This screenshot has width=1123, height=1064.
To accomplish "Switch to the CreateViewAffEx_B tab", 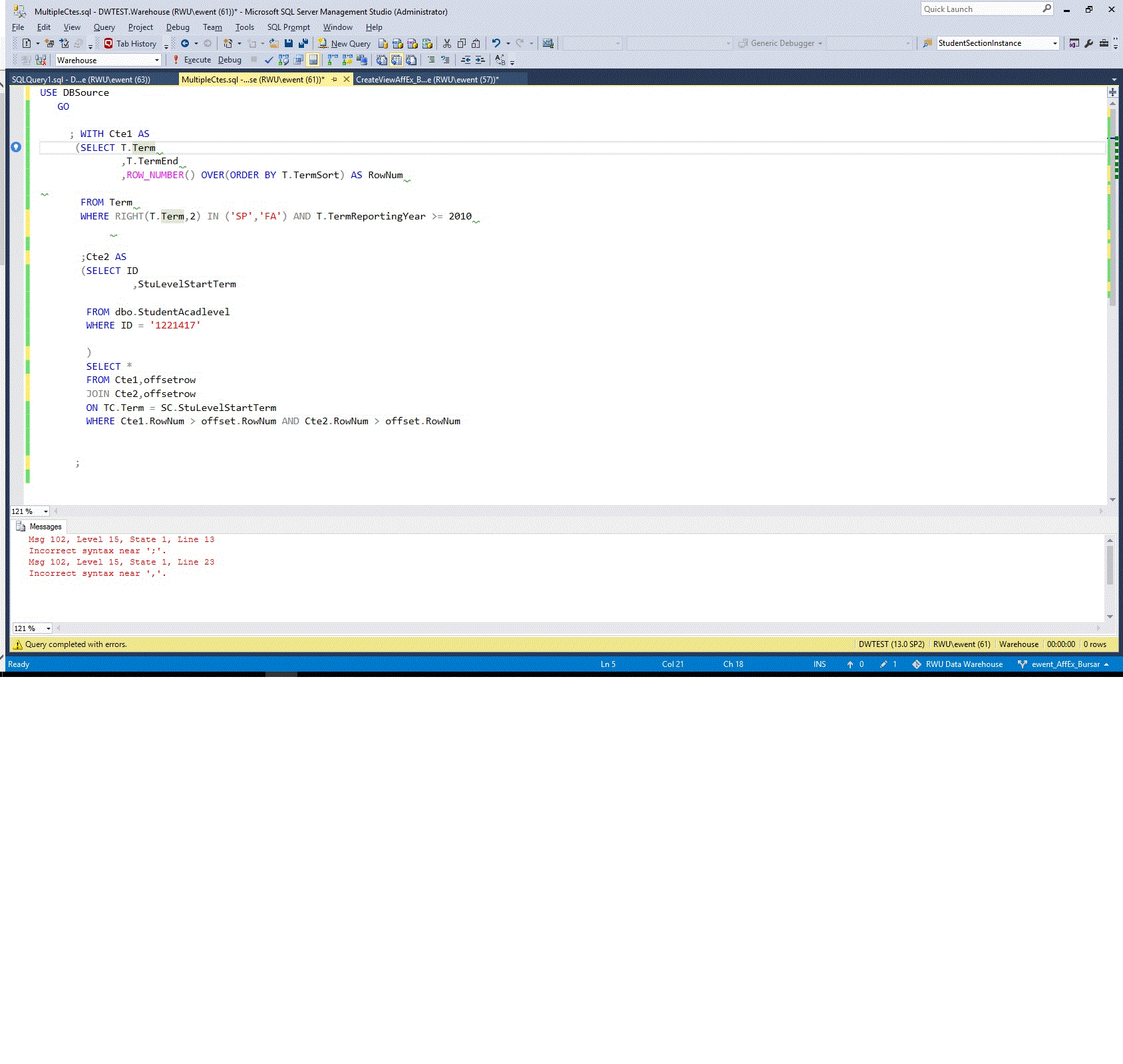I will click(427, 80).
